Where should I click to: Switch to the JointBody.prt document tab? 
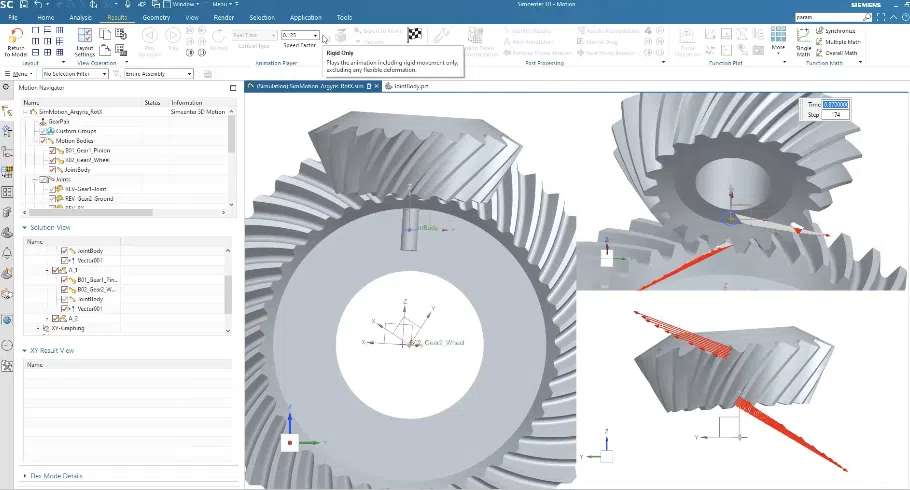411,86
